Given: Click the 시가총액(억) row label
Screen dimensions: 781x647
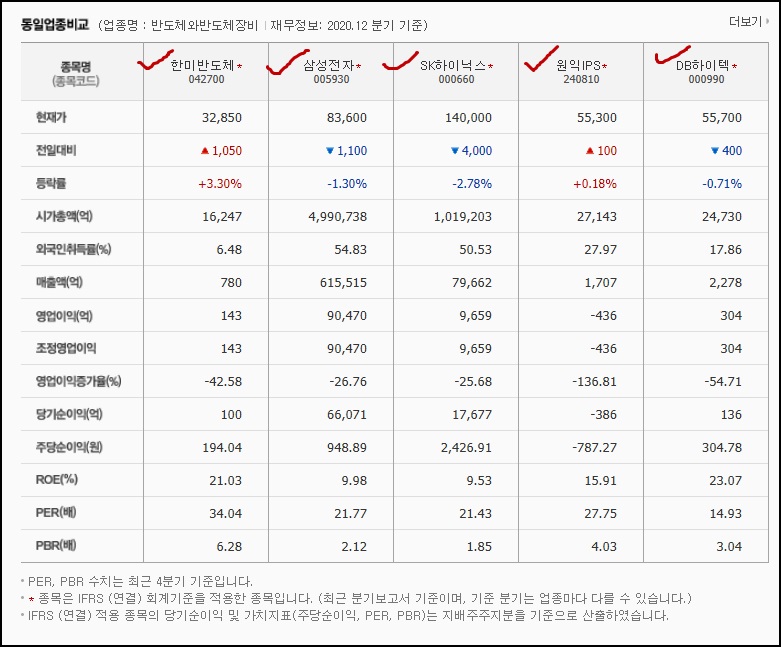Looking at the screenshot, I should 64,216.
